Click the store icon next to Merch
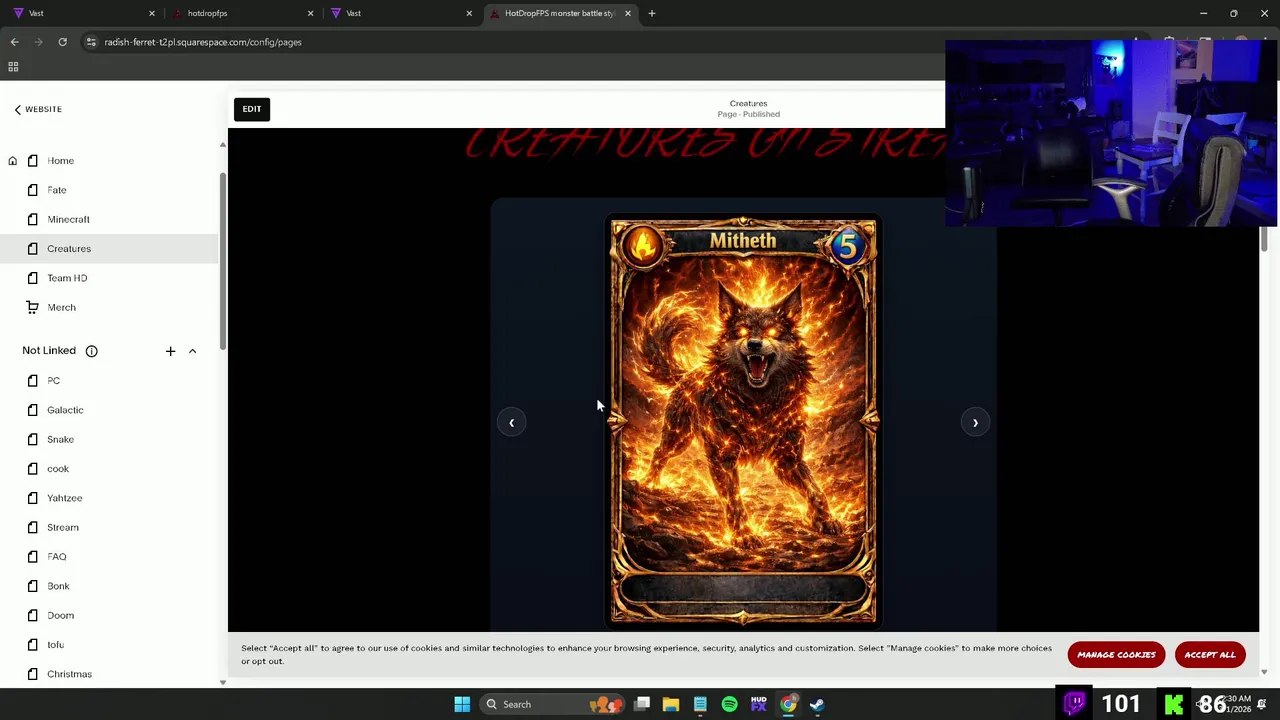Image resolution: width=1280 pixels, height=720 pixels. click(x=33, y=307)
